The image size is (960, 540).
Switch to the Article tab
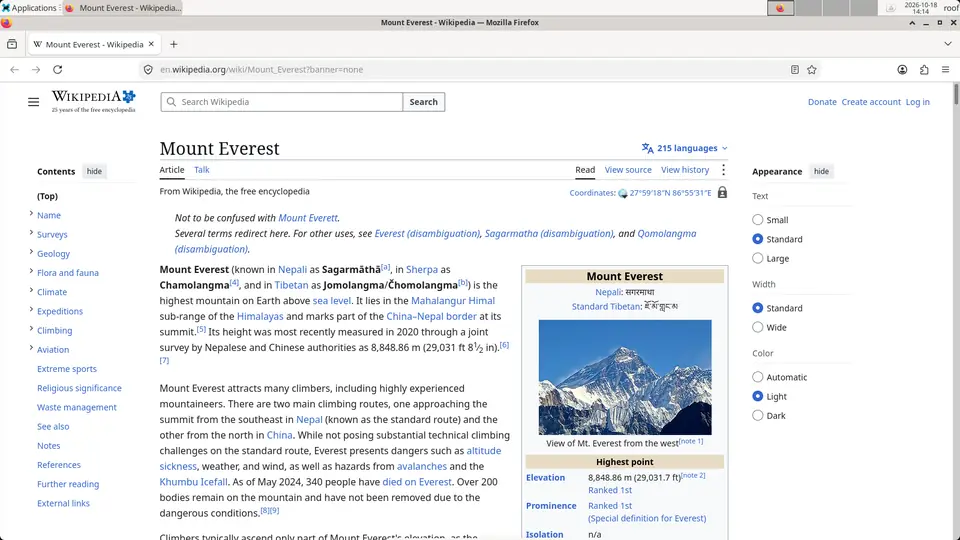click(172, 170)
